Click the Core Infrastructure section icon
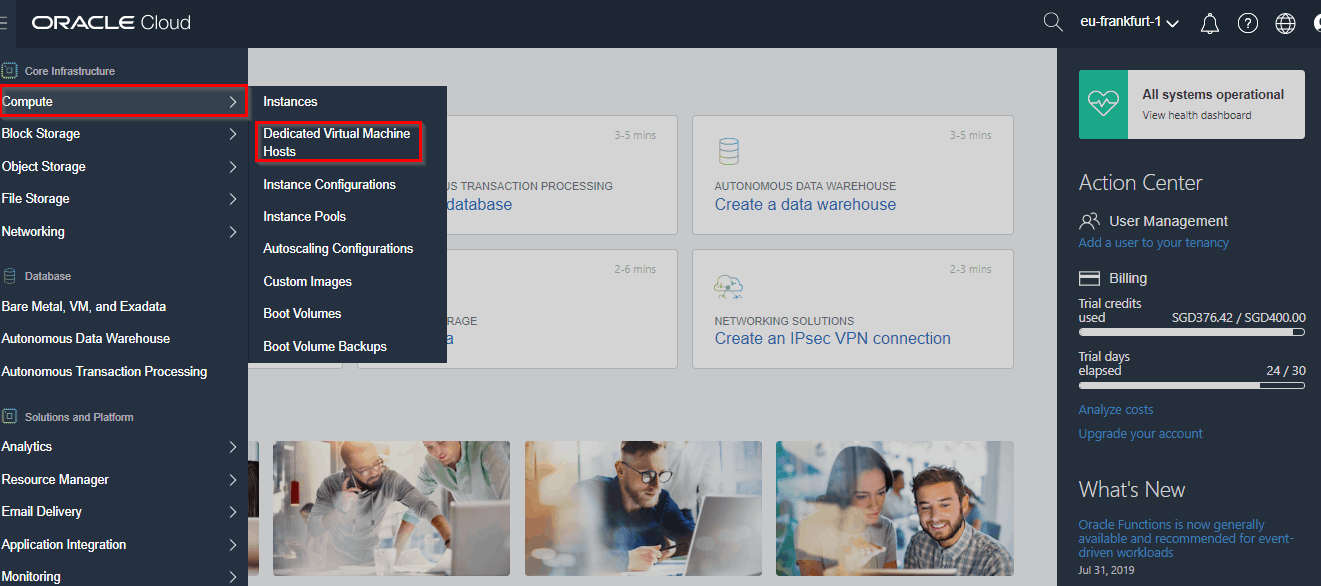This screenshot has width=1321, height=586. coord(10,69)
